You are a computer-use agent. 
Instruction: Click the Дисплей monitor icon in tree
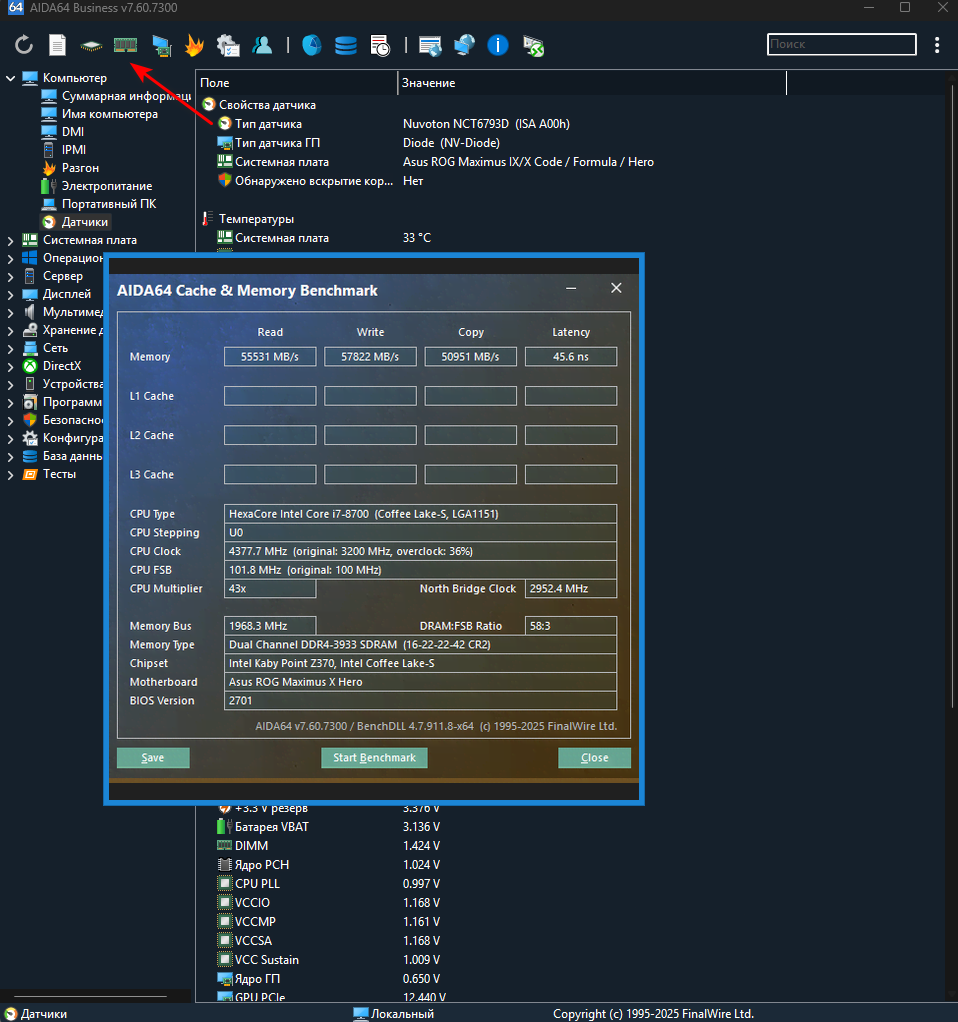pos(30,294)
